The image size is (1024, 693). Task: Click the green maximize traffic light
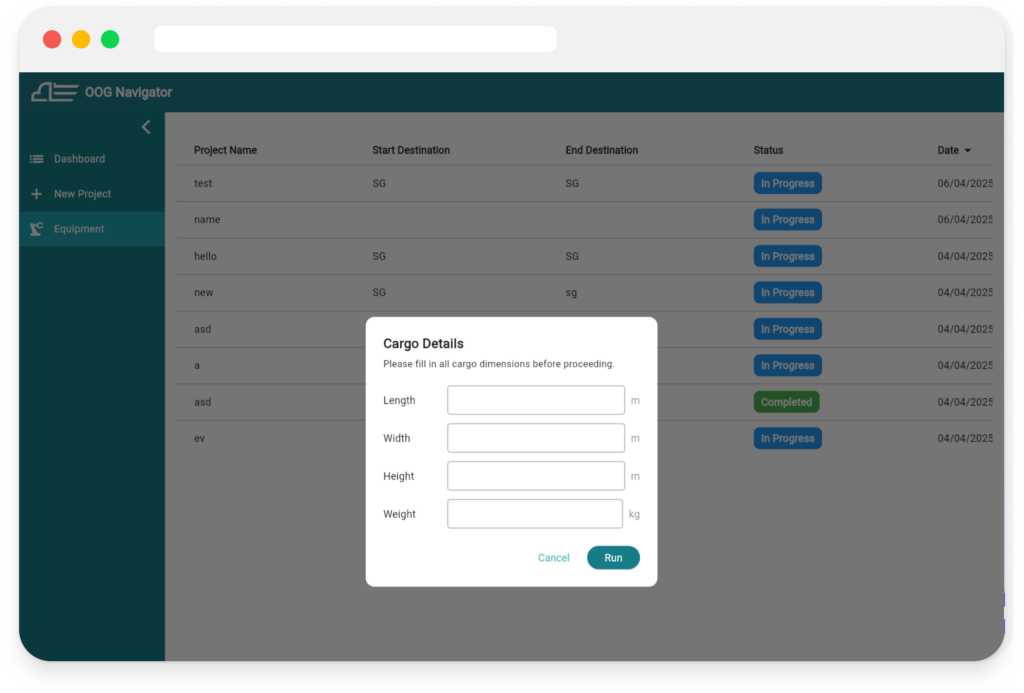tap(109, 39)
